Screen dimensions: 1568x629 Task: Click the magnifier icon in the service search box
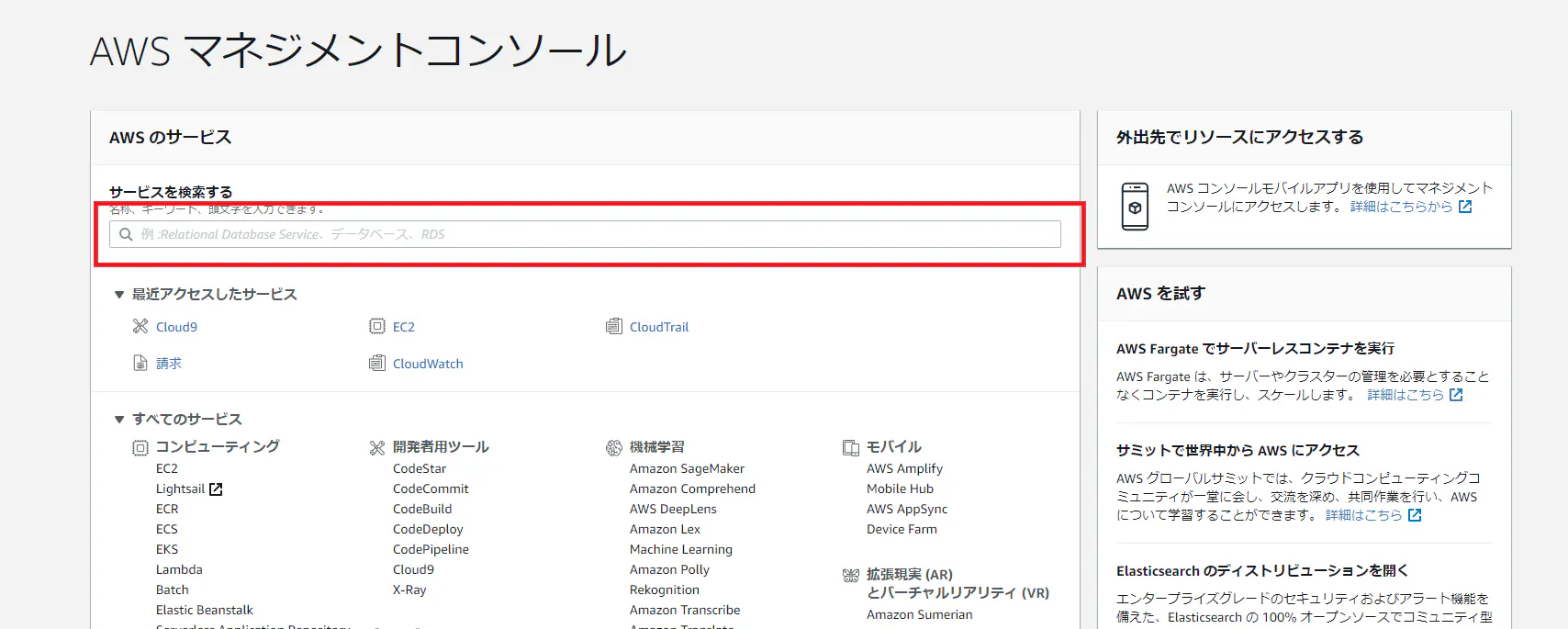pyautogui.click(x=127, y=234)
